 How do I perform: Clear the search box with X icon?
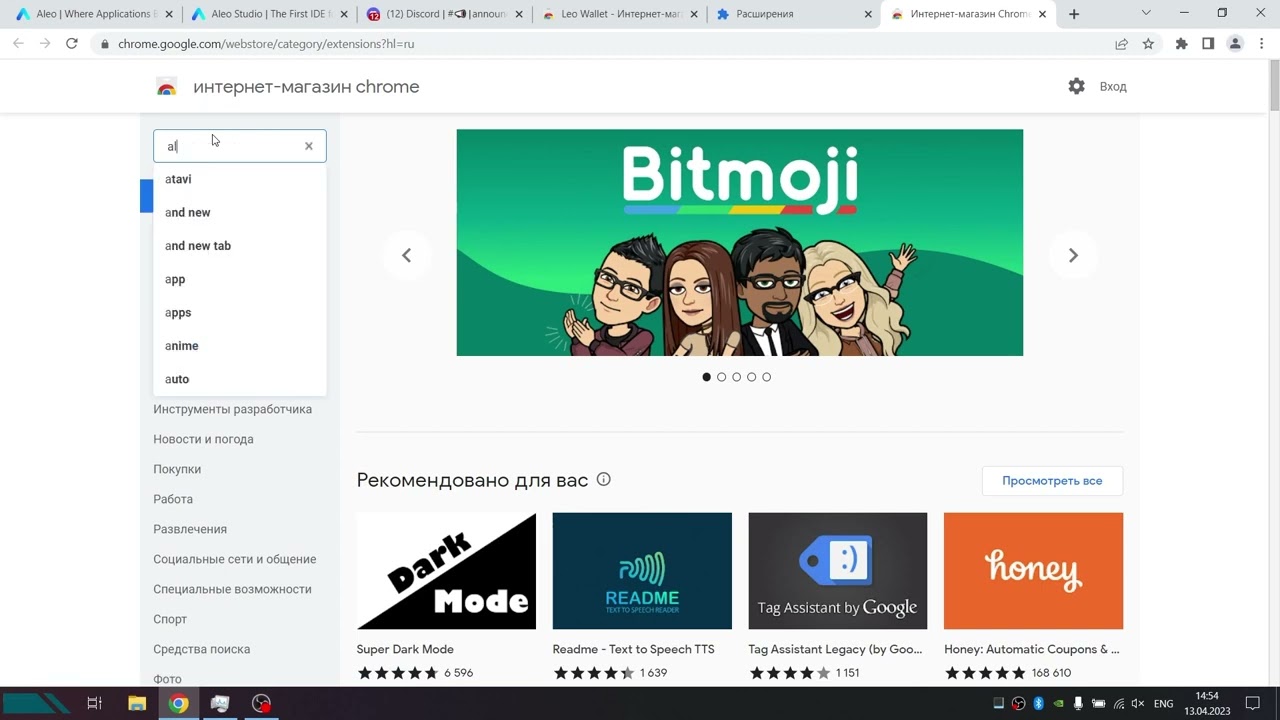click(x=309, y=146)
